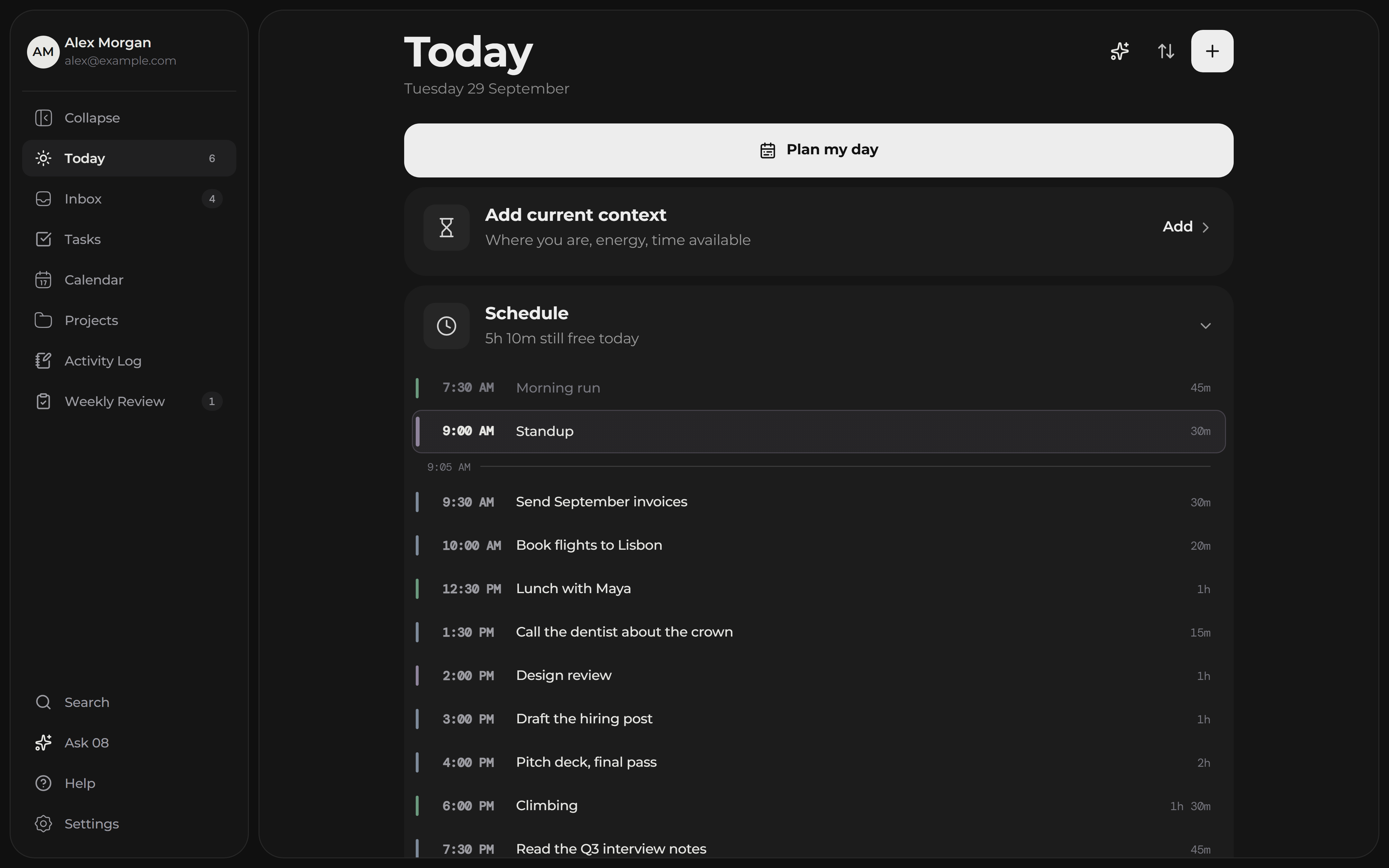The width and height of the screenshot is (1389, 868).
Task: Click the Ask 08 sparkle icon
Action: point(43,743)
